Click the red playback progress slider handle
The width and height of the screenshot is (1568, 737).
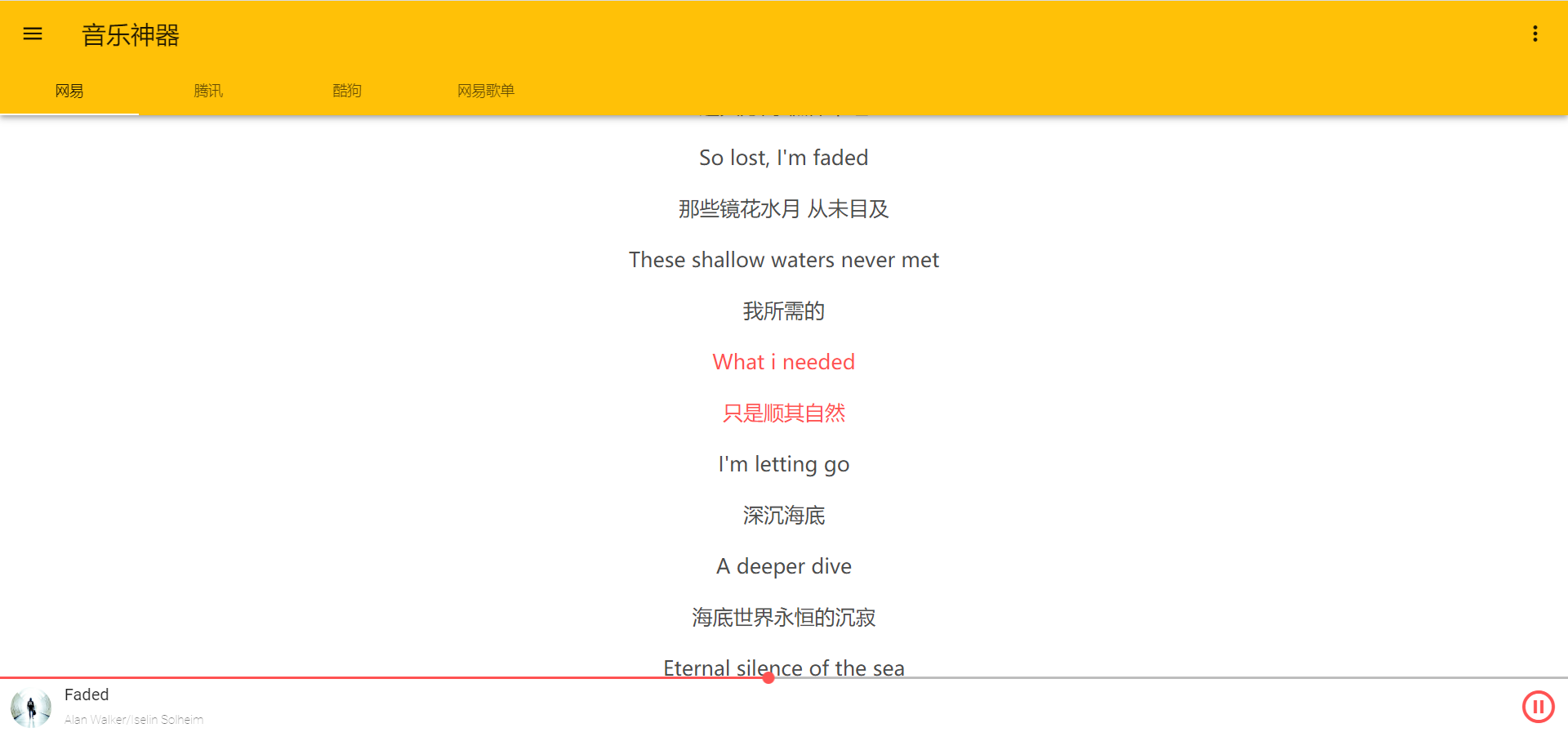(768, 677)
